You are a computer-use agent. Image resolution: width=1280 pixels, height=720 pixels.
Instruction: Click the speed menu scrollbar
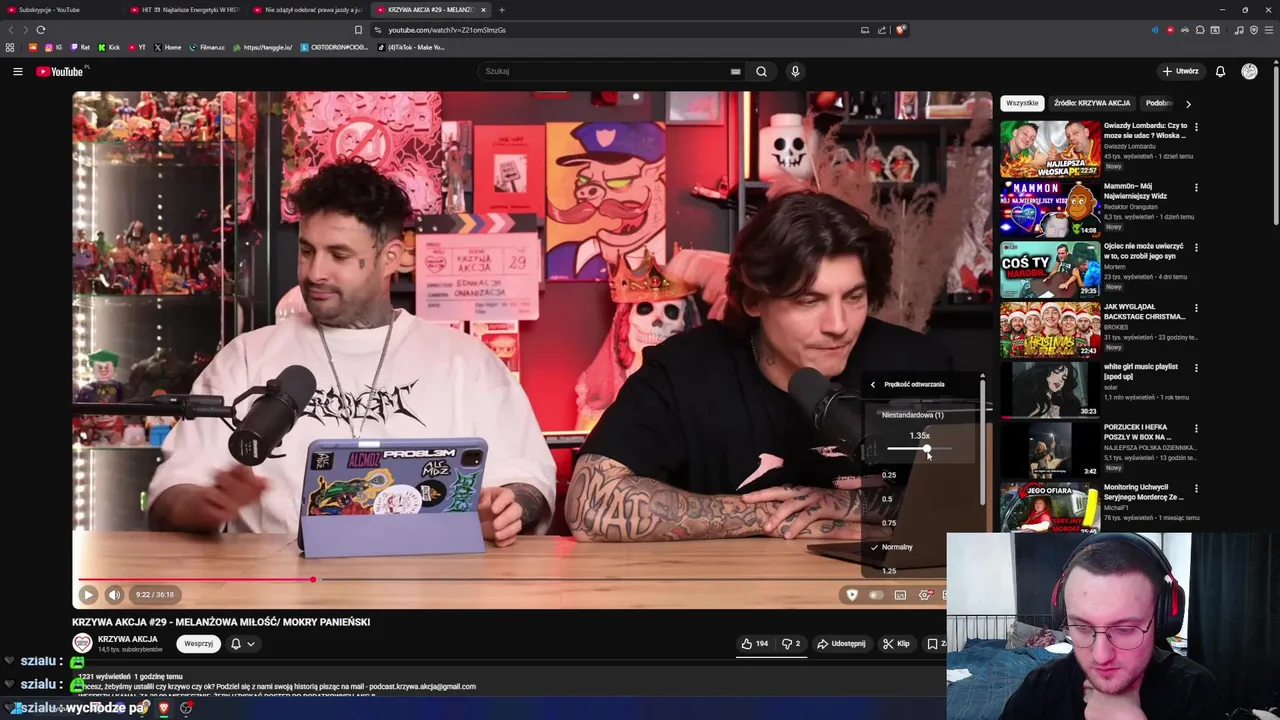[983, 440]
